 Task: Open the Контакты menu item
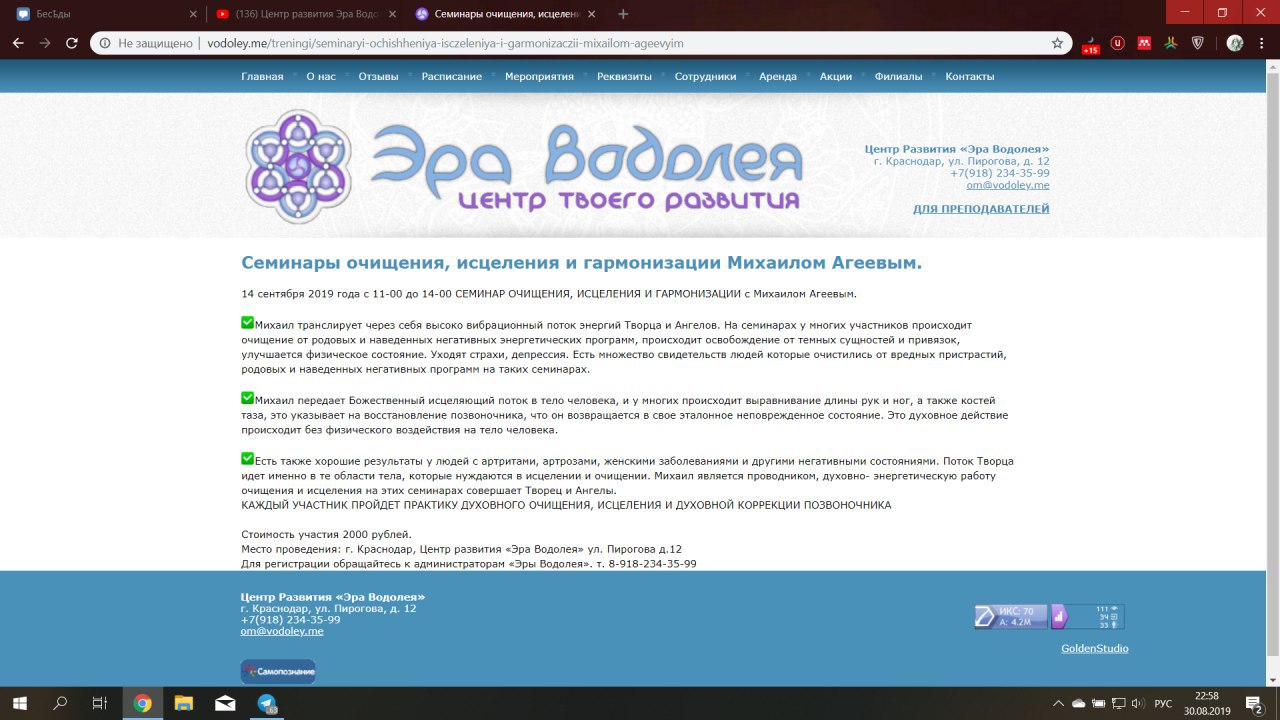(970, 76)
